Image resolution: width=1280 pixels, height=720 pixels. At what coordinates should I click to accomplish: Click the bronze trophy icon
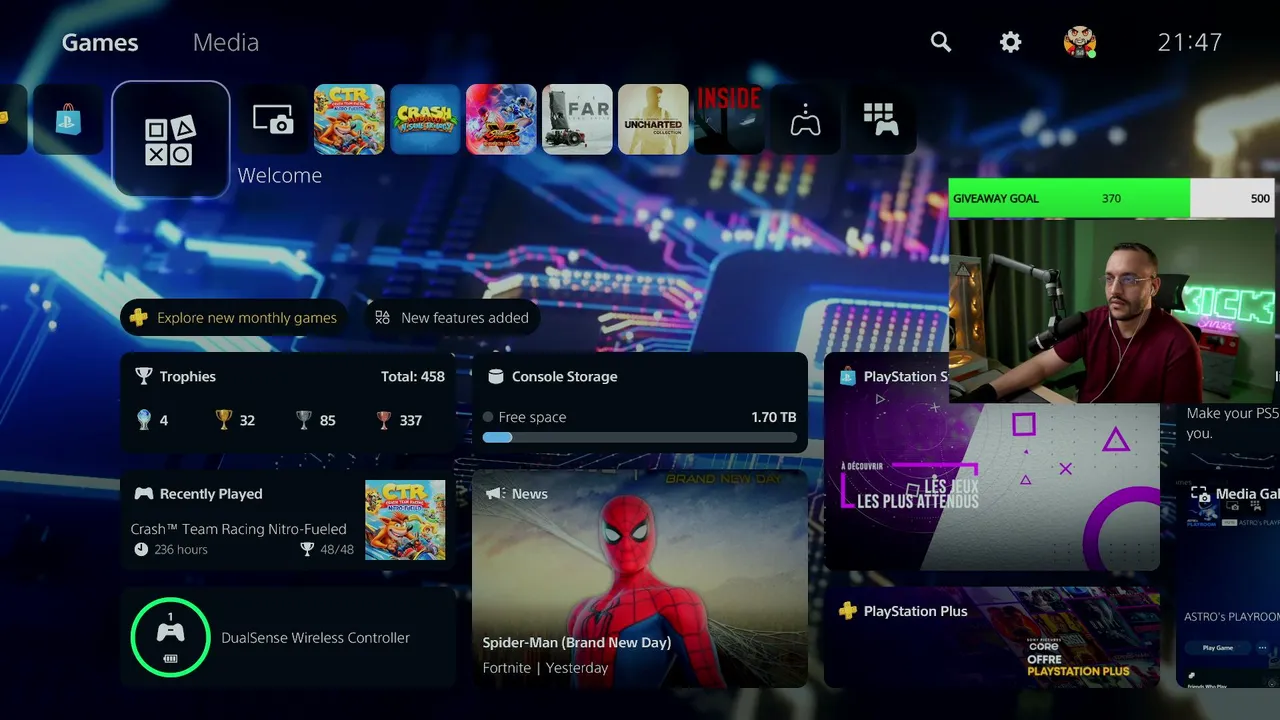point(384,420)
